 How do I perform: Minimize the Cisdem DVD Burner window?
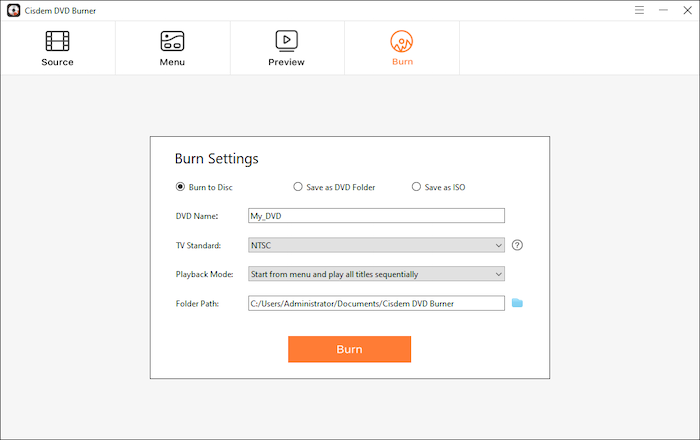(663, 10)
